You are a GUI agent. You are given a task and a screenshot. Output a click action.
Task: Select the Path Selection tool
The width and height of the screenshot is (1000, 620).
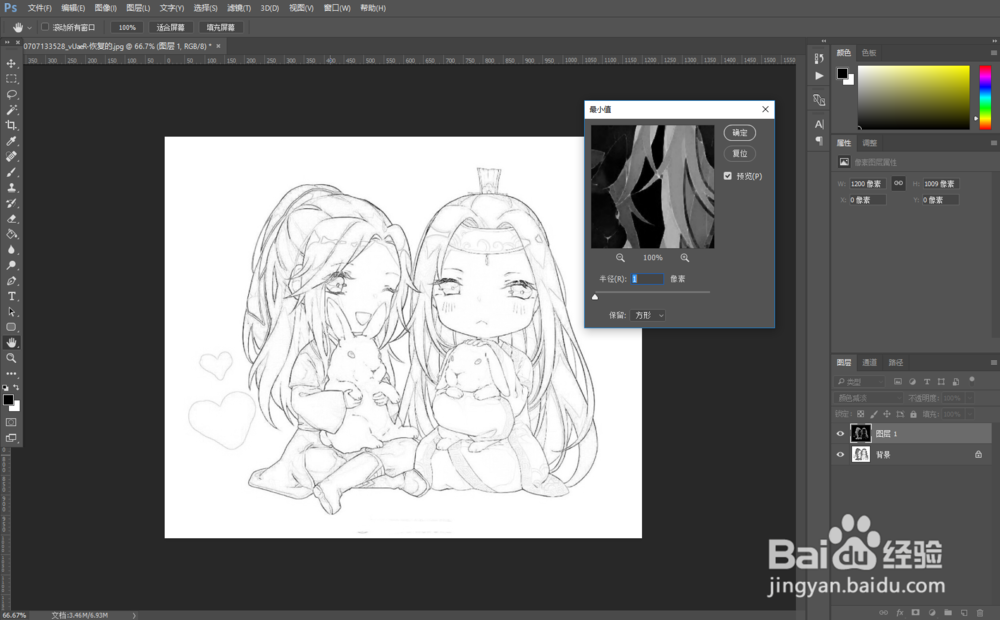click(11, 312)
